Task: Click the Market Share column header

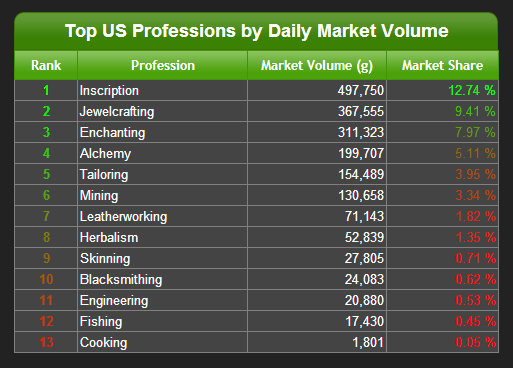Action: pos(442,65)
